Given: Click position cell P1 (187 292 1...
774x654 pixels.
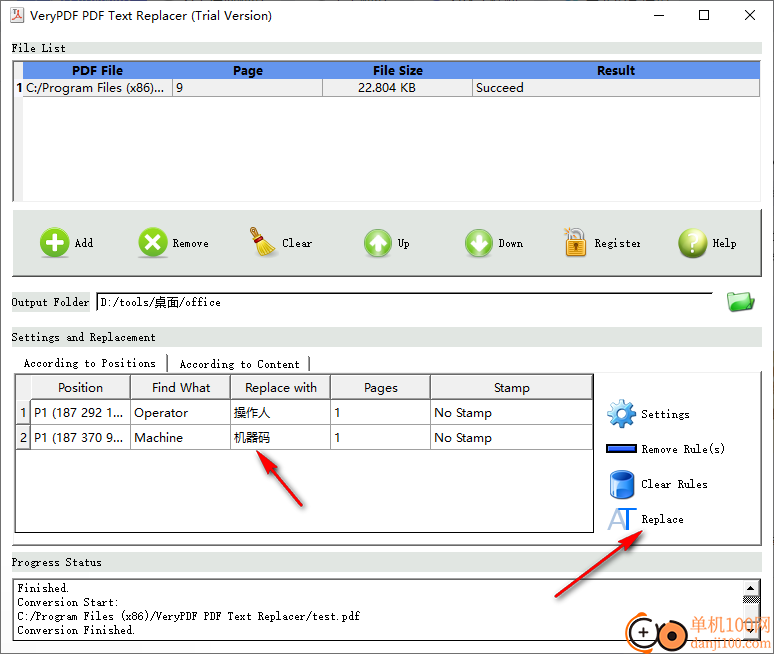Looking at the screenshot, I should click(x=80, y=412).
